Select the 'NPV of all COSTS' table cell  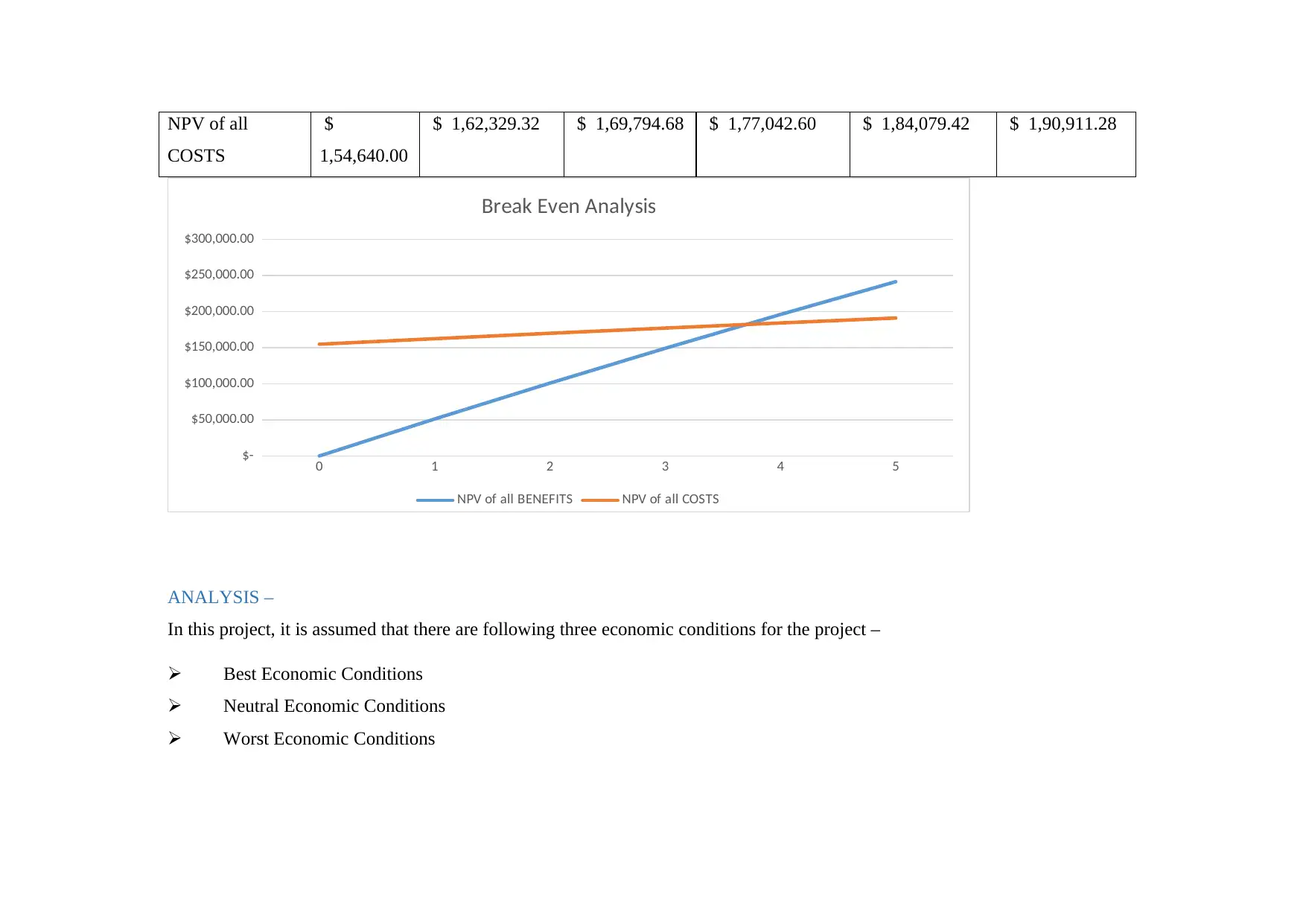click(x=235, y=144)
